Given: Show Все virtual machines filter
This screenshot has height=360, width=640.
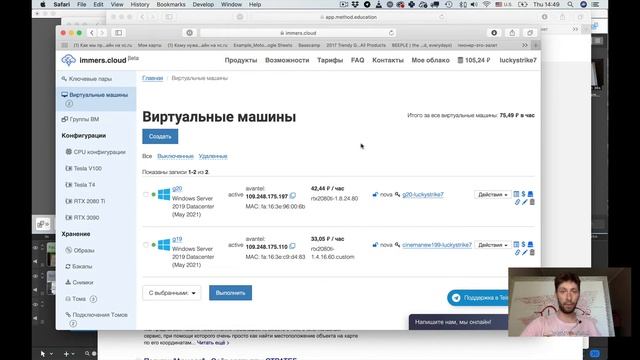Looking at the screenshot, I should (147, 156).
